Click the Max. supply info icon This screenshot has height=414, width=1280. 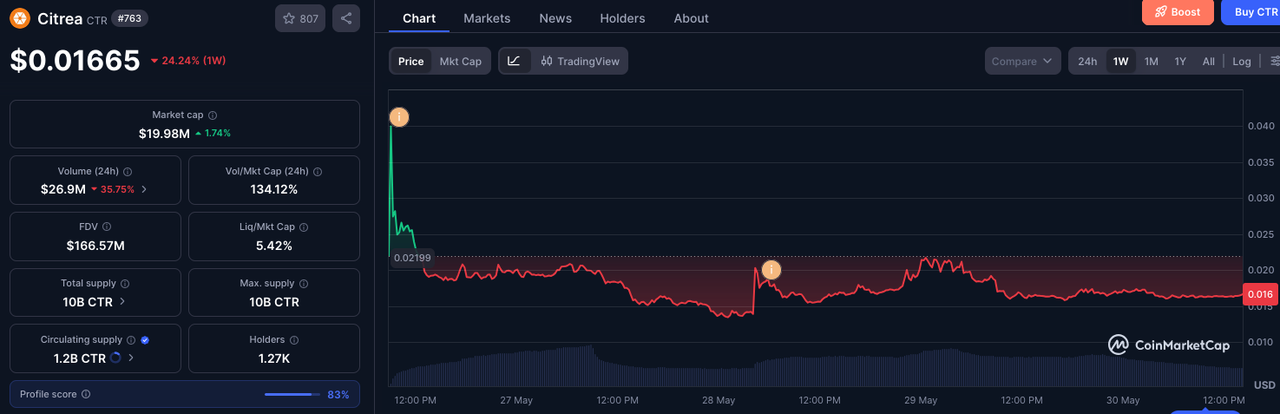(304, 283)
